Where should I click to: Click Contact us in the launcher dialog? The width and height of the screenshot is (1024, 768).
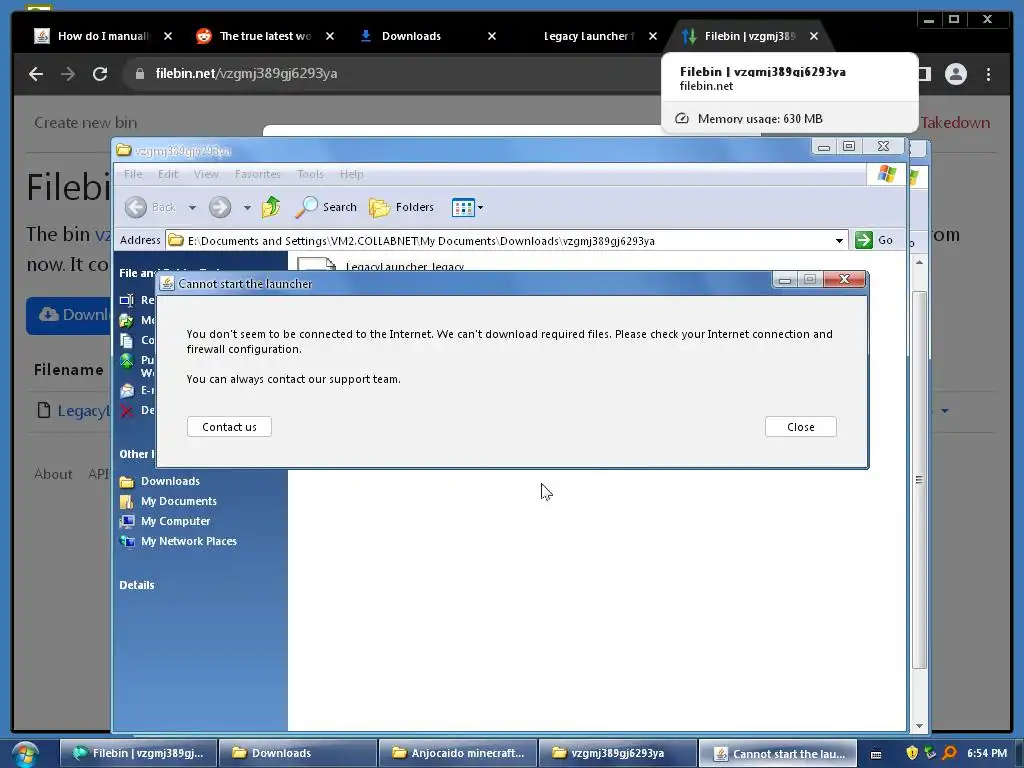pos(229,426)
